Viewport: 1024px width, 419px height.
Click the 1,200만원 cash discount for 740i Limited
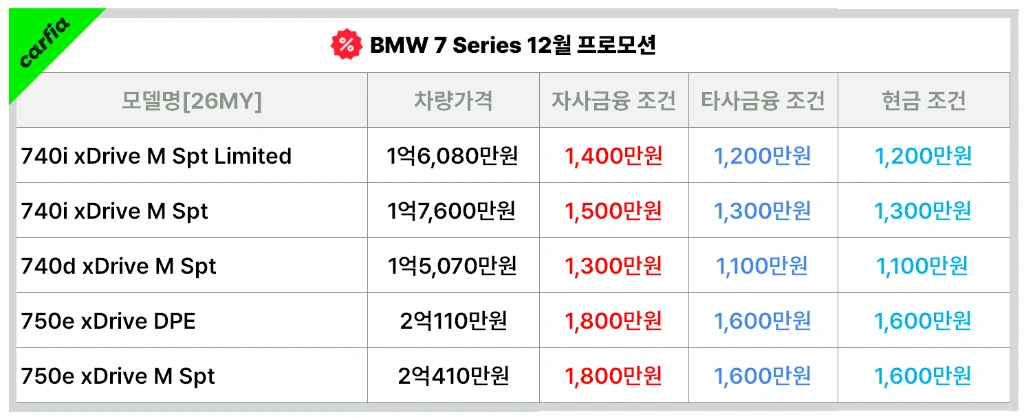923,156
